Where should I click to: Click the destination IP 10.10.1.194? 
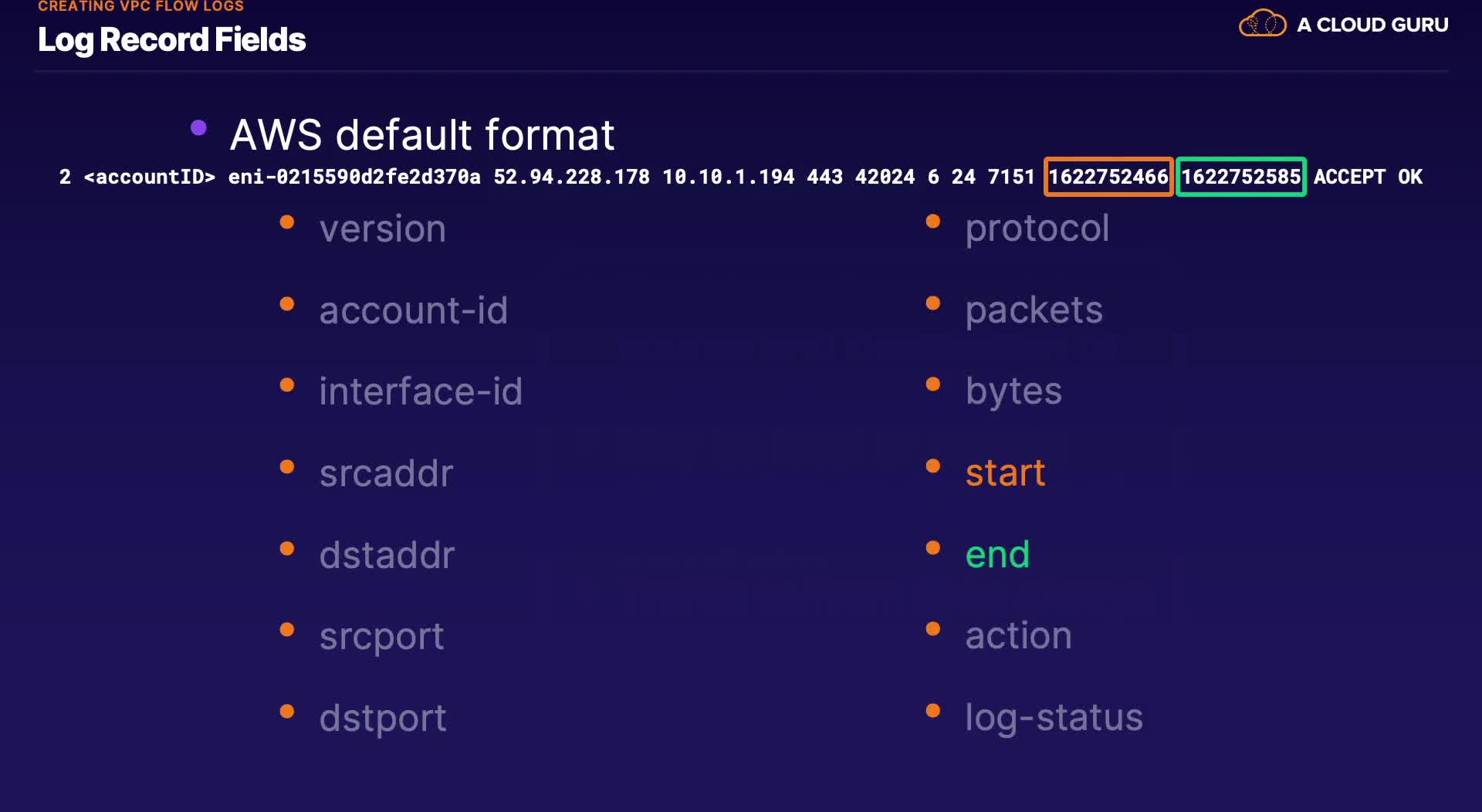point(728,177)
